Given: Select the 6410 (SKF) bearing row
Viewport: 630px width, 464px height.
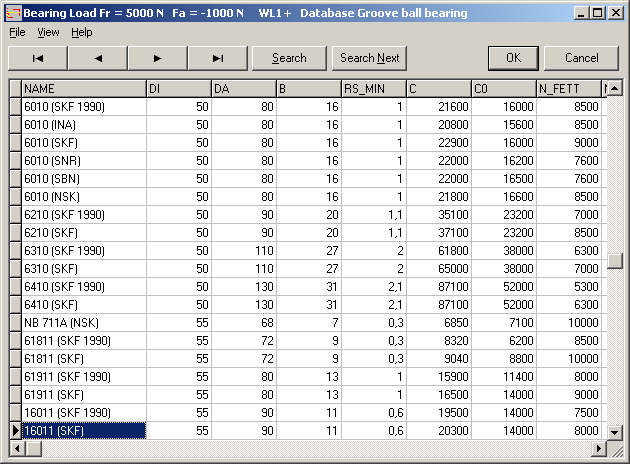Looking at the screenshot, I should coord(84,305).
